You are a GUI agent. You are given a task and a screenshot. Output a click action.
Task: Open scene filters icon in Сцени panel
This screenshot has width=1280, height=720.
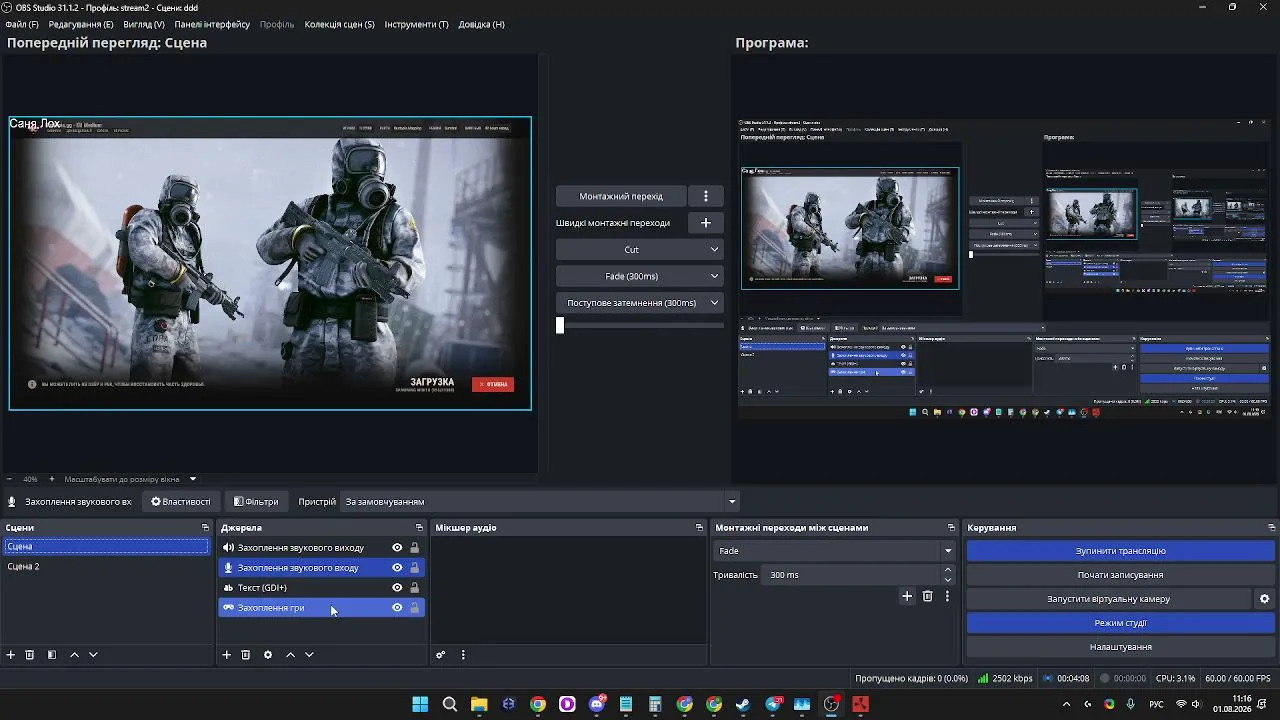(x=52, y=655)
